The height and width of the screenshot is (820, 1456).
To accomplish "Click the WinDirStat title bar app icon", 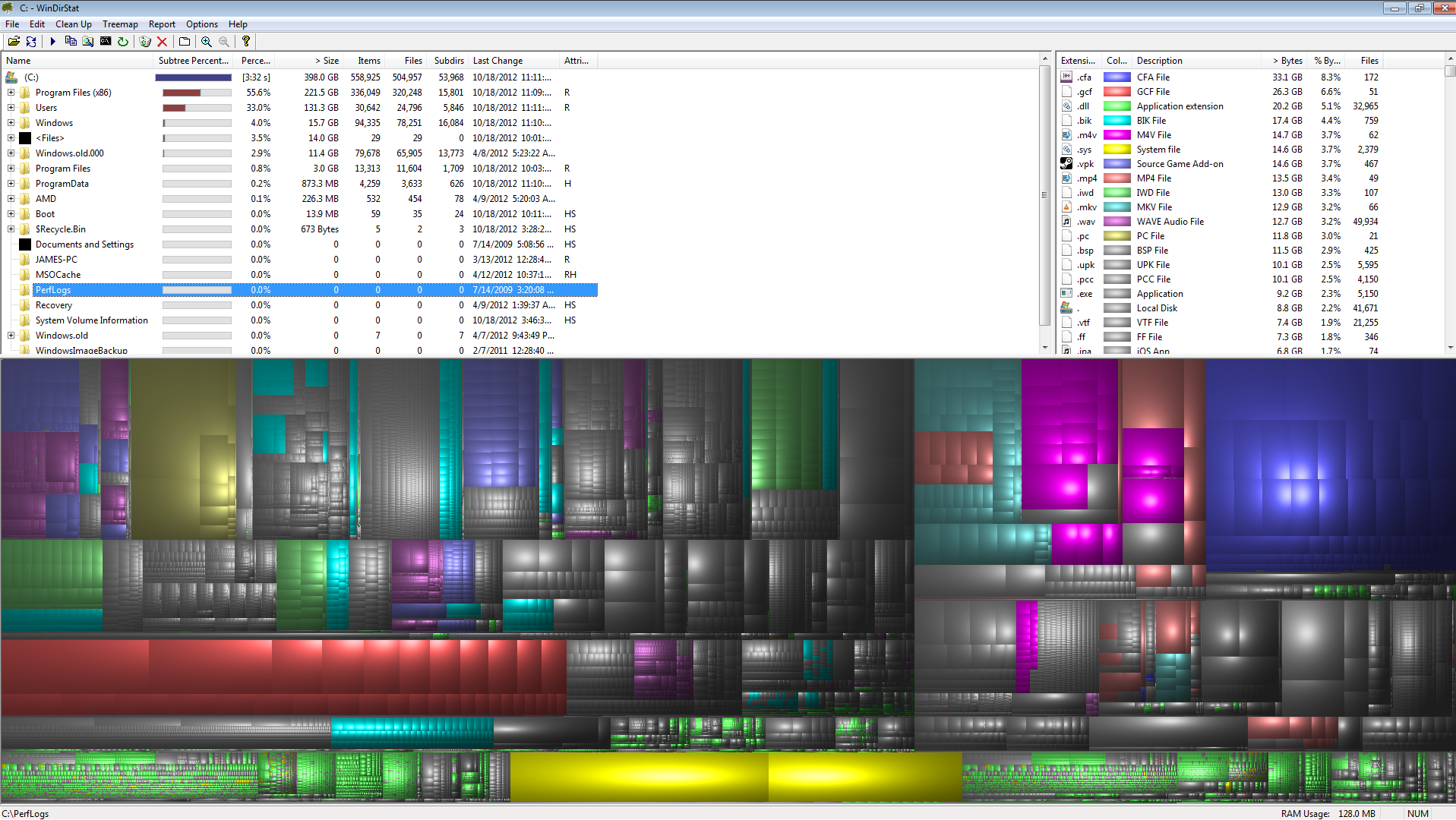I will pyautogui.click(x=8, y=8).
